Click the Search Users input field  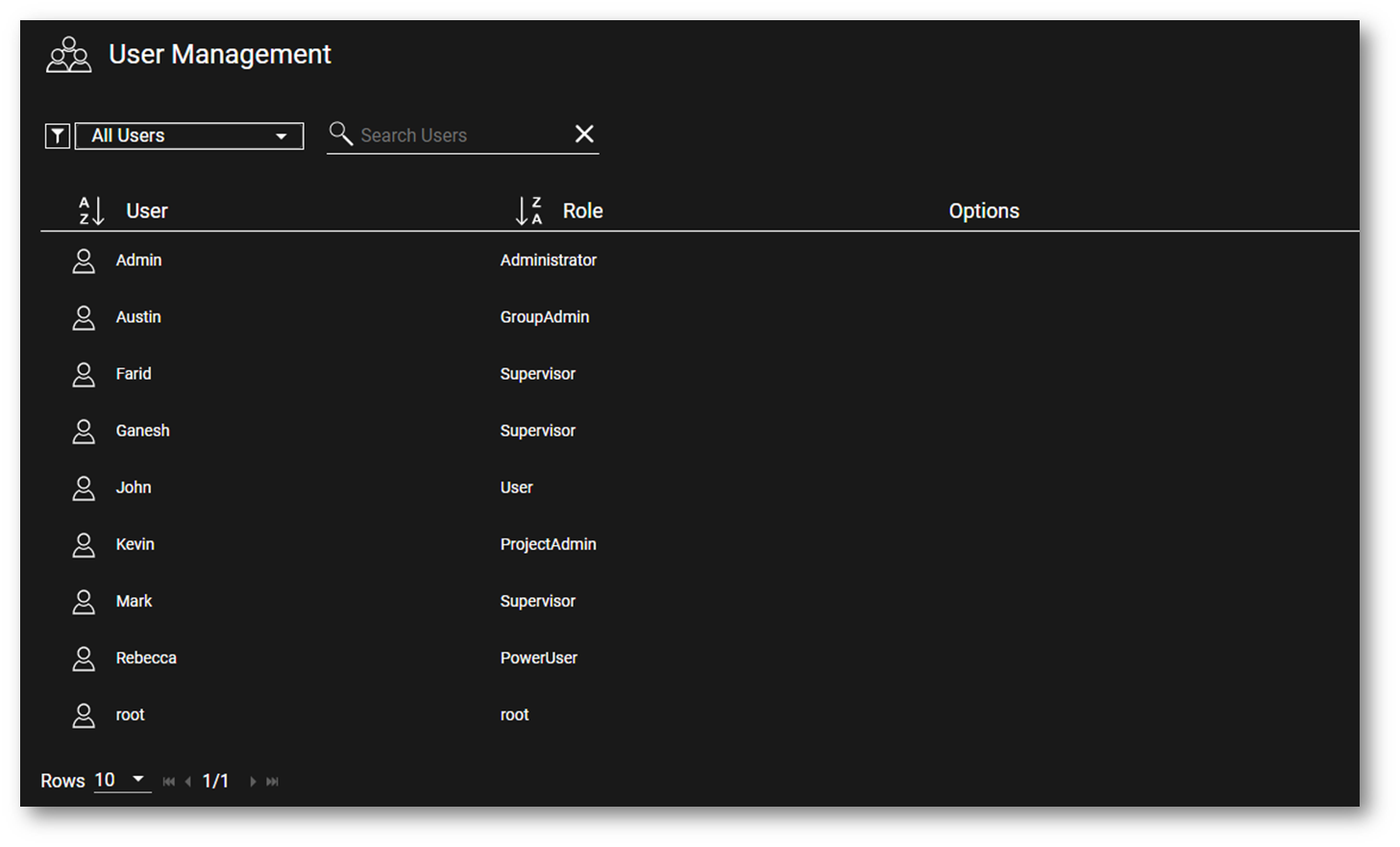(461, 136)
